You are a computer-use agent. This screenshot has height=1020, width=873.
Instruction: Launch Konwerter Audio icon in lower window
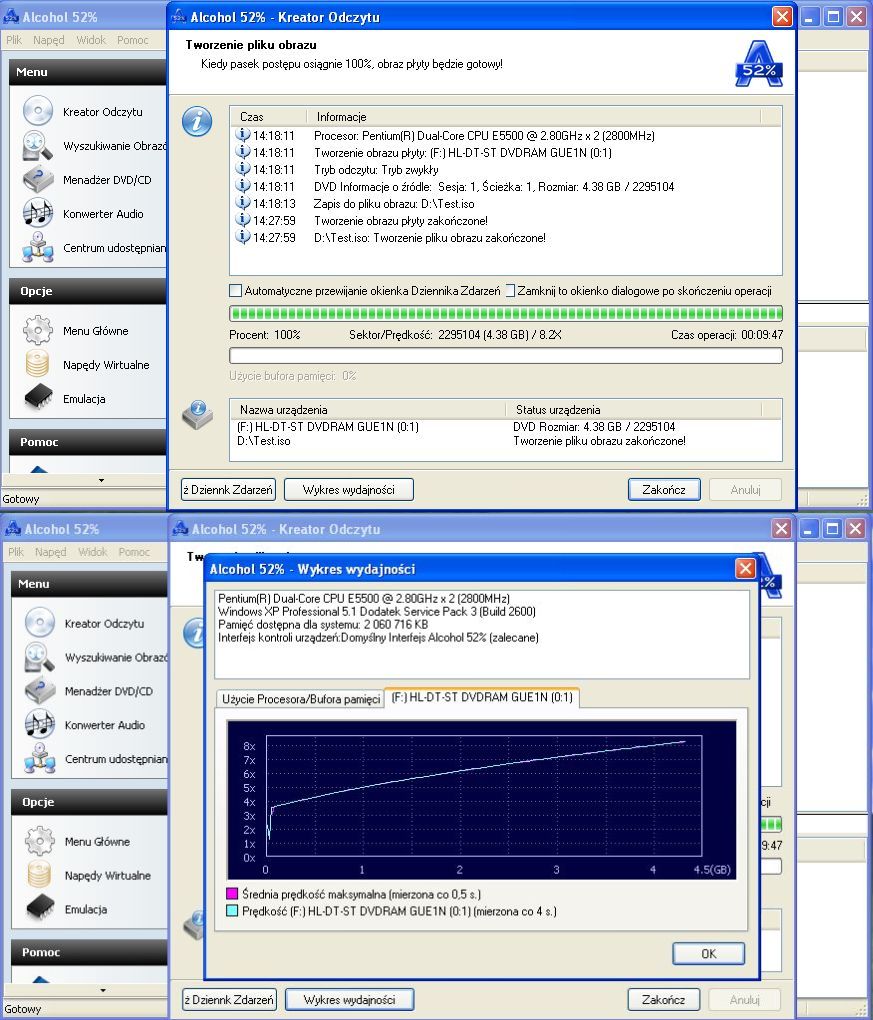40,725
